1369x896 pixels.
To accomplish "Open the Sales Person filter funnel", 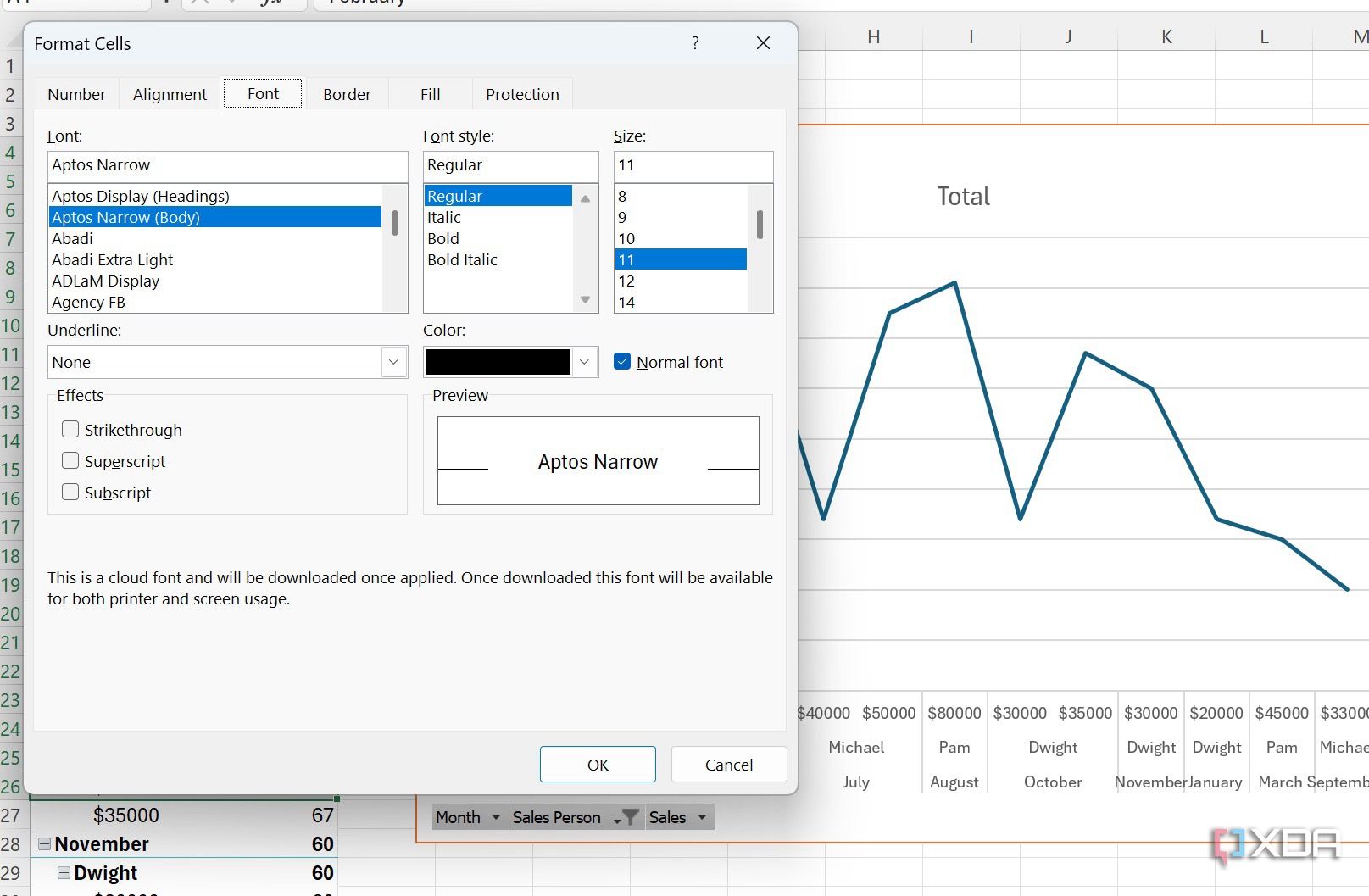I will coord(631,816).
